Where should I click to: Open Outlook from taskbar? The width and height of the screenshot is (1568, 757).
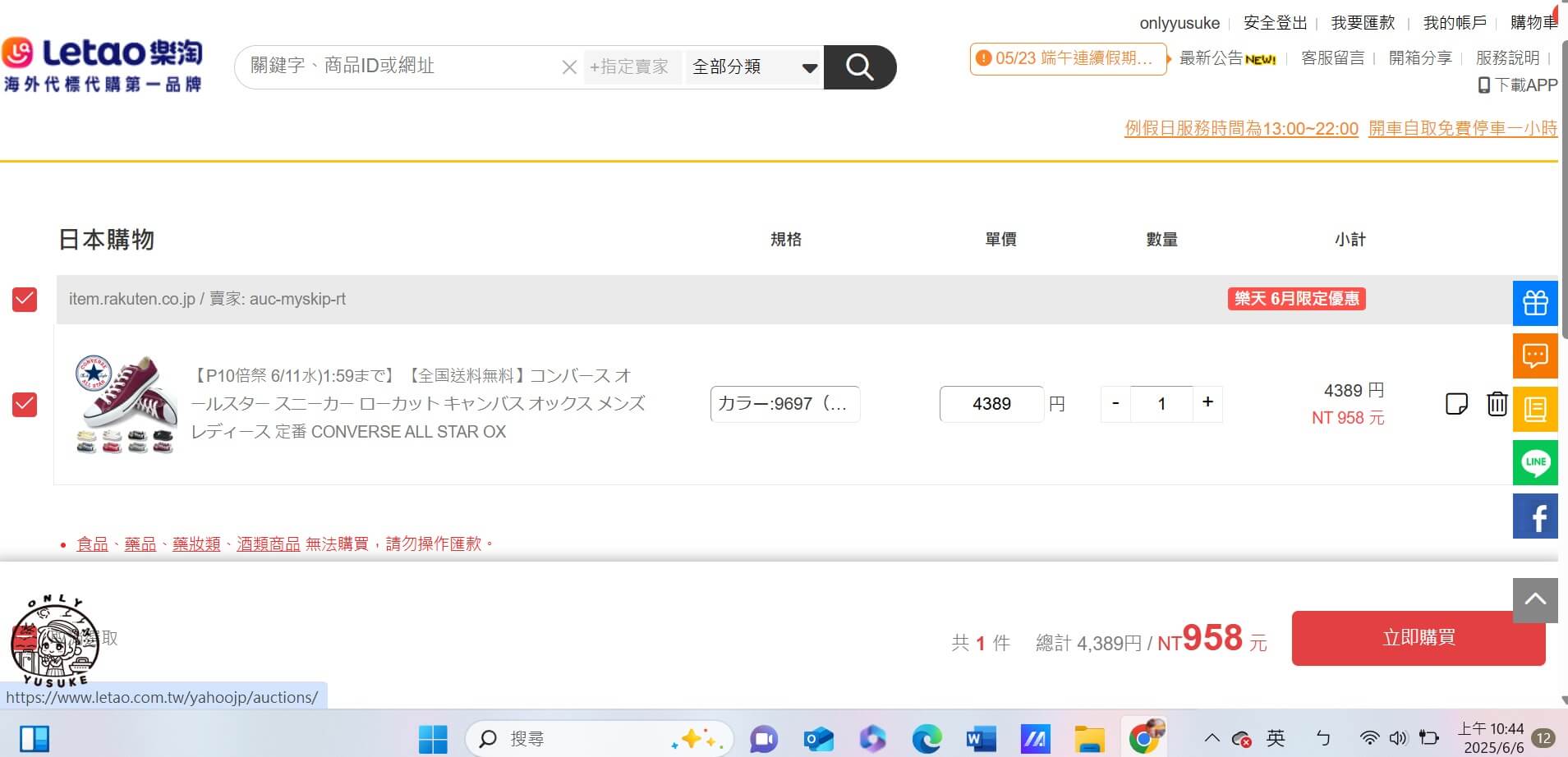coord(818,739)
